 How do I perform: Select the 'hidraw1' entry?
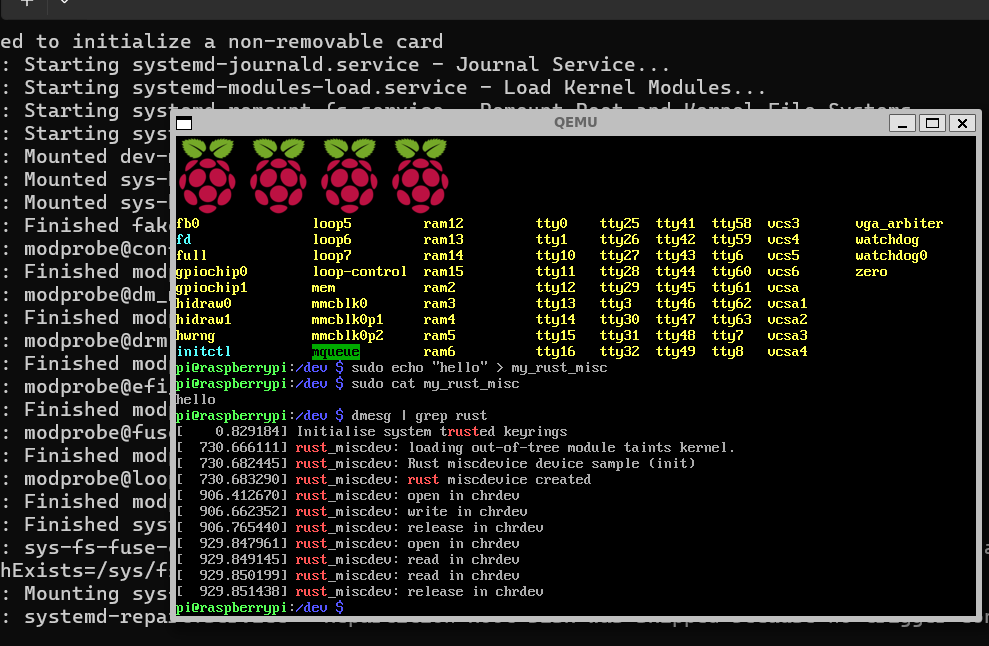click(204, 319)
